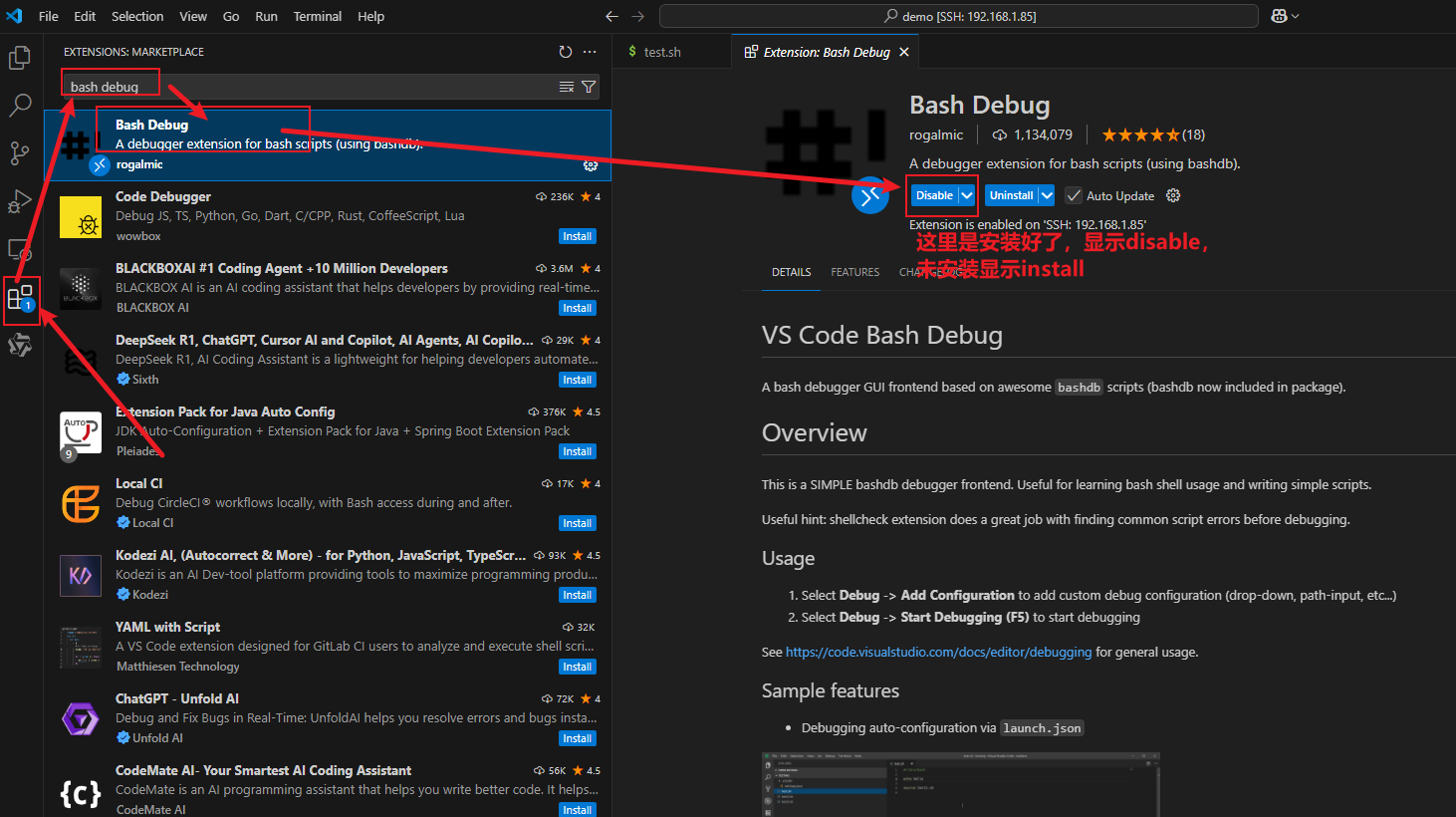The width and height of the screenshot is (1456, 817).
Task: Open the Terminal menu
Action: 318,16
